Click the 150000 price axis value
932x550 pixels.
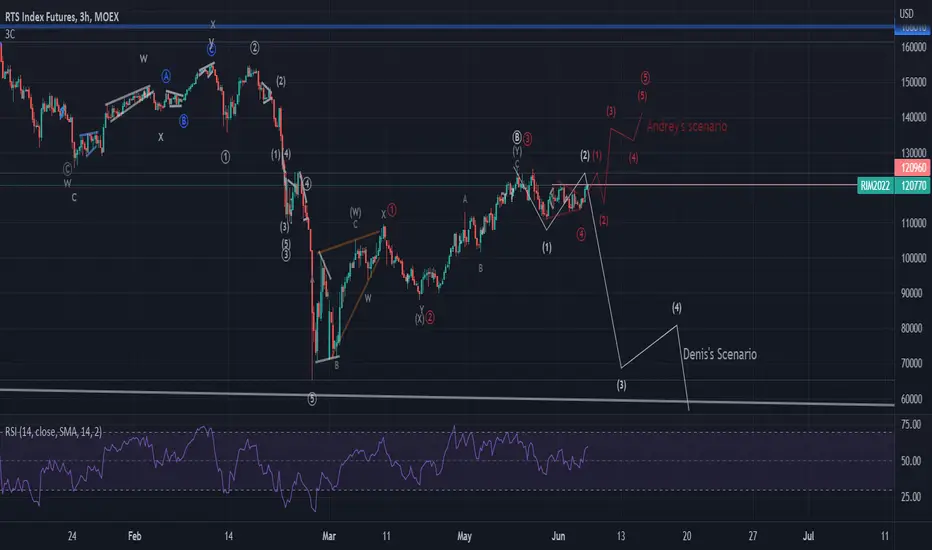[914, 82]
